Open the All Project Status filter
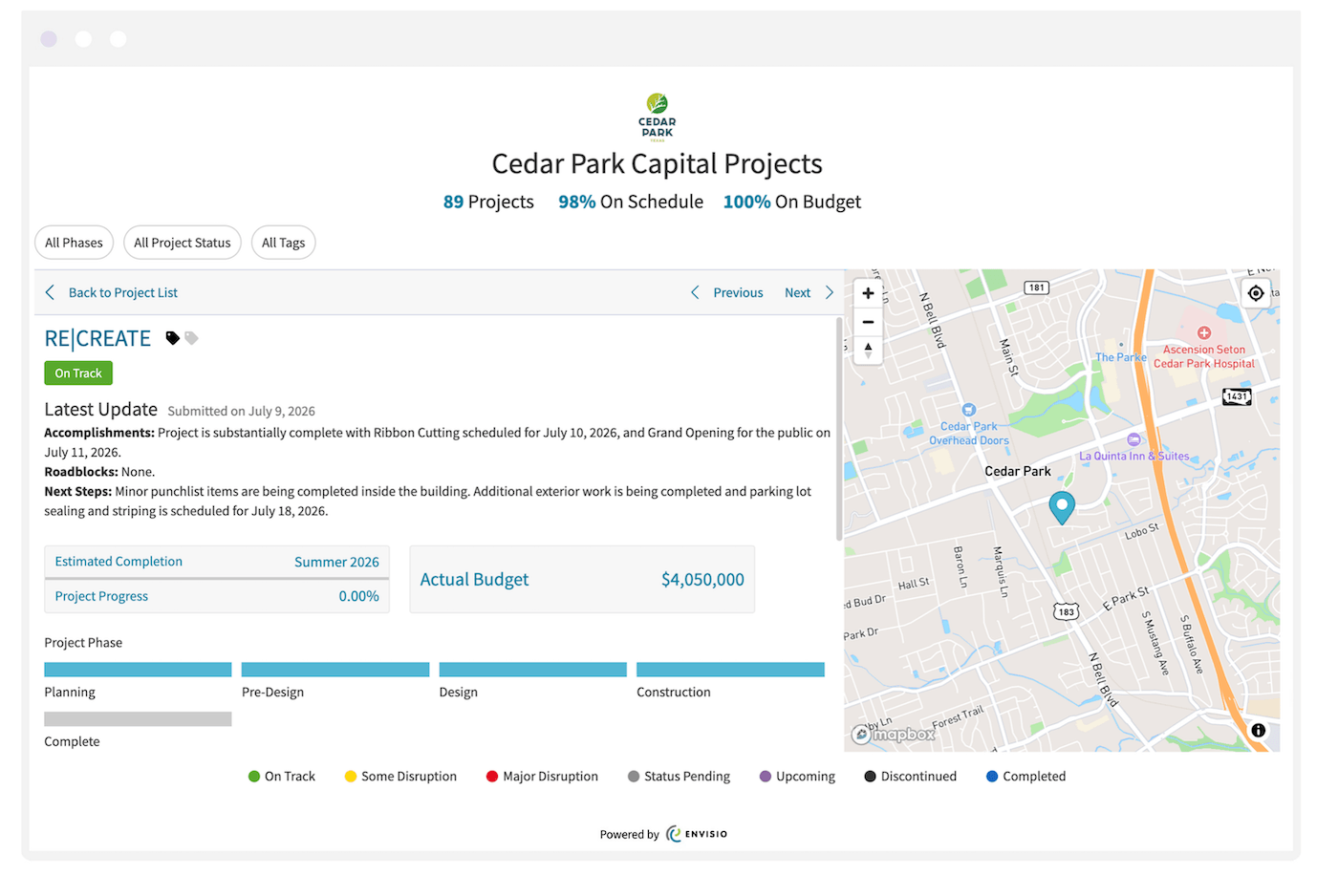Image resolution: width=1338 pixels, height=896 pixels. (x=183, y=243)
